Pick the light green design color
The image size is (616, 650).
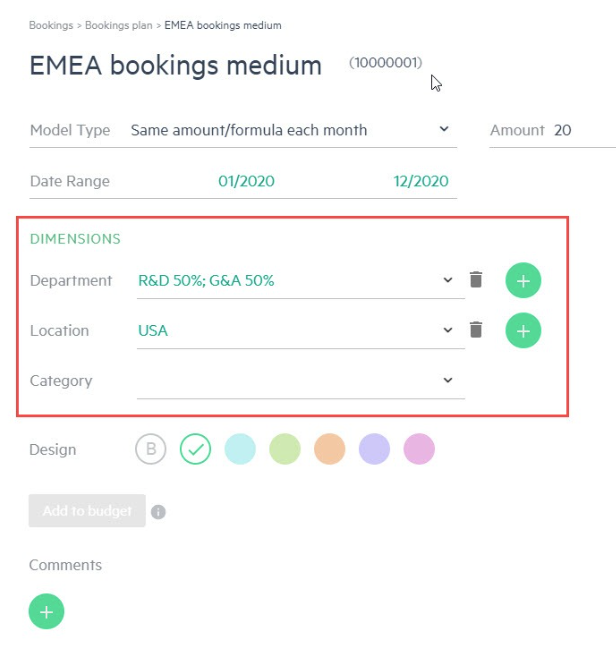coord(285,449)
